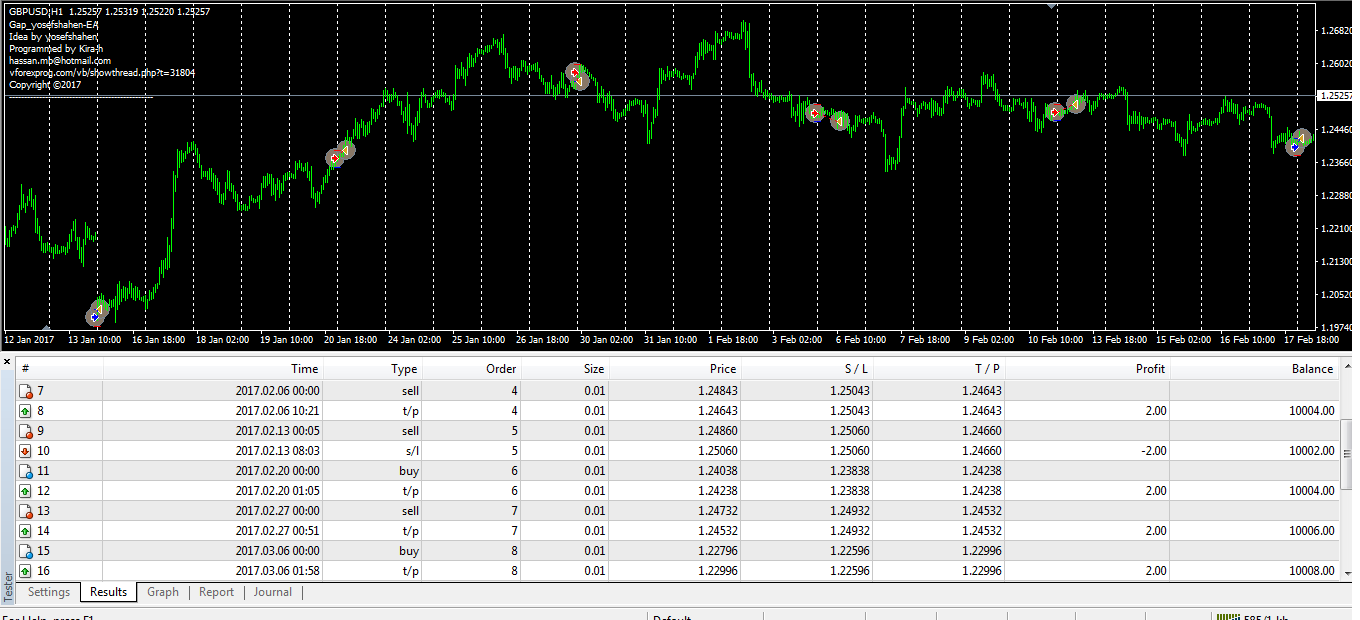This screenshot has width=1360, height=620.
Task: Click the 1.25257 current price label on price axis
Action: pos(1336,96)
